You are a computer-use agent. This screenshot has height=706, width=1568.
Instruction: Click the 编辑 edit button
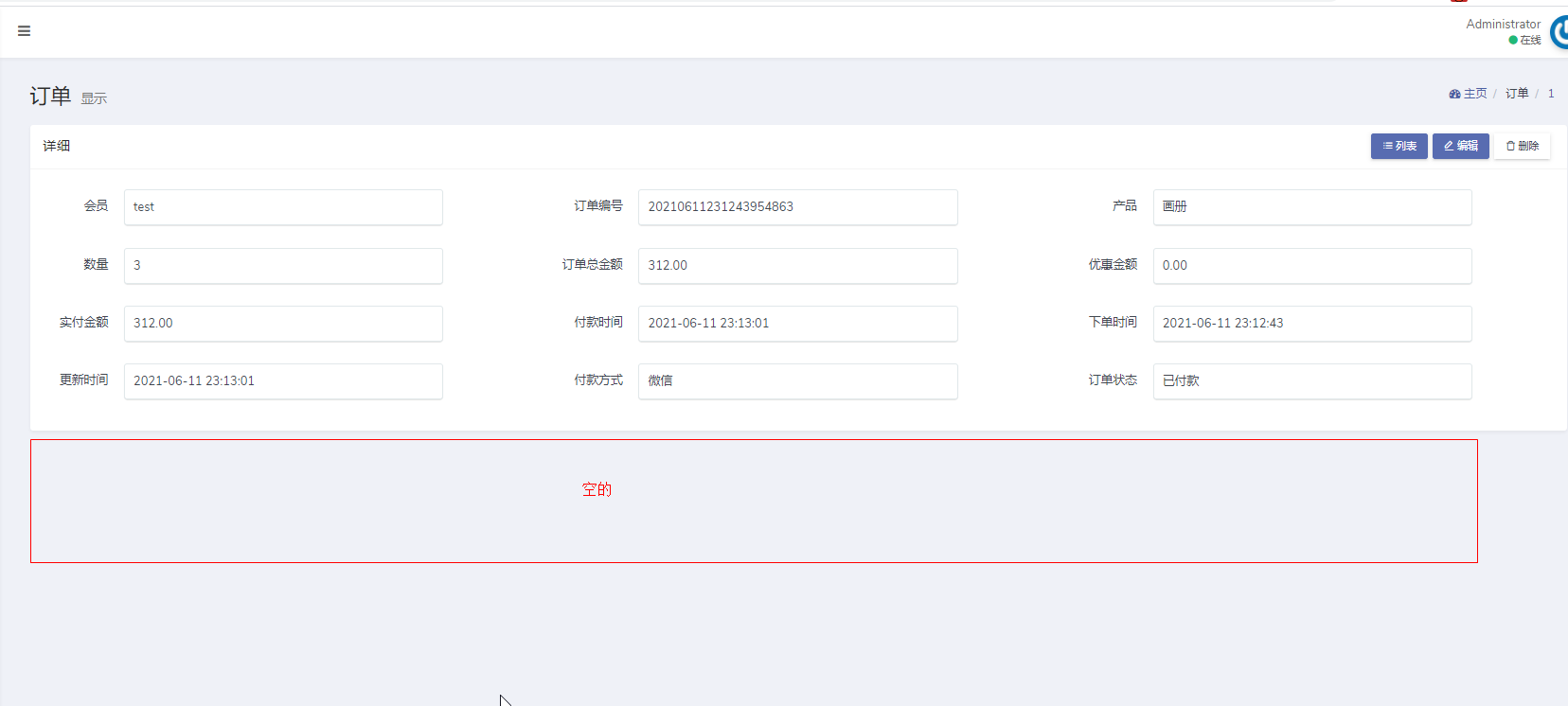point(1460,146)
